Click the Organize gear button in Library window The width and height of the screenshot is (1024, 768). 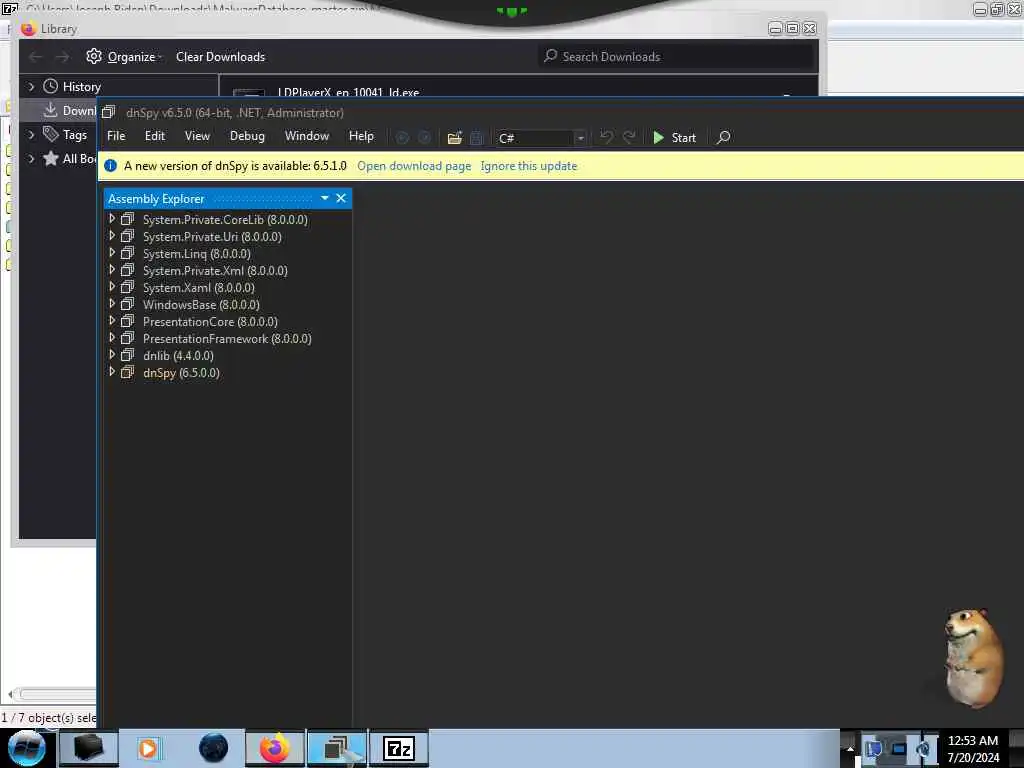[x=123, y=57]
